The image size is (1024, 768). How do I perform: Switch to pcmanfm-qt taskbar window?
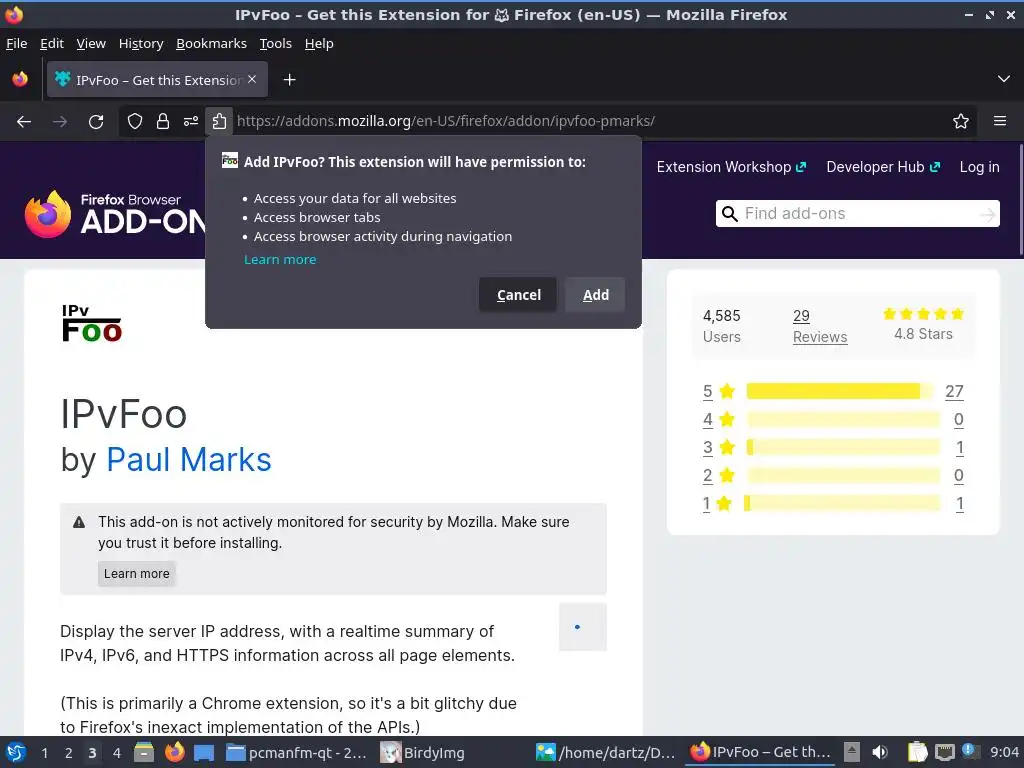(297, 752)
